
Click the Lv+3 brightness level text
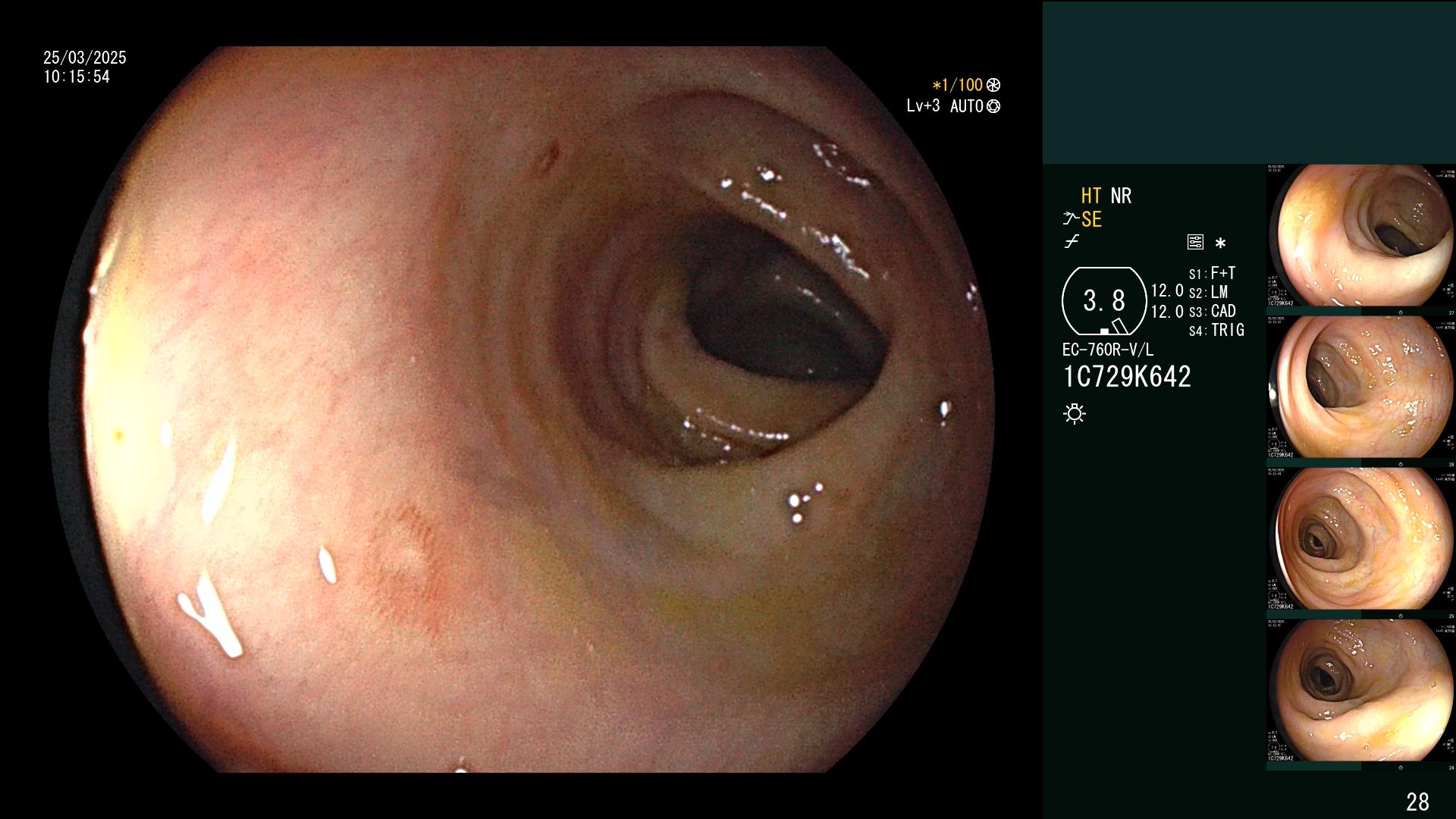pyautogui.click(x=923, y=106)
